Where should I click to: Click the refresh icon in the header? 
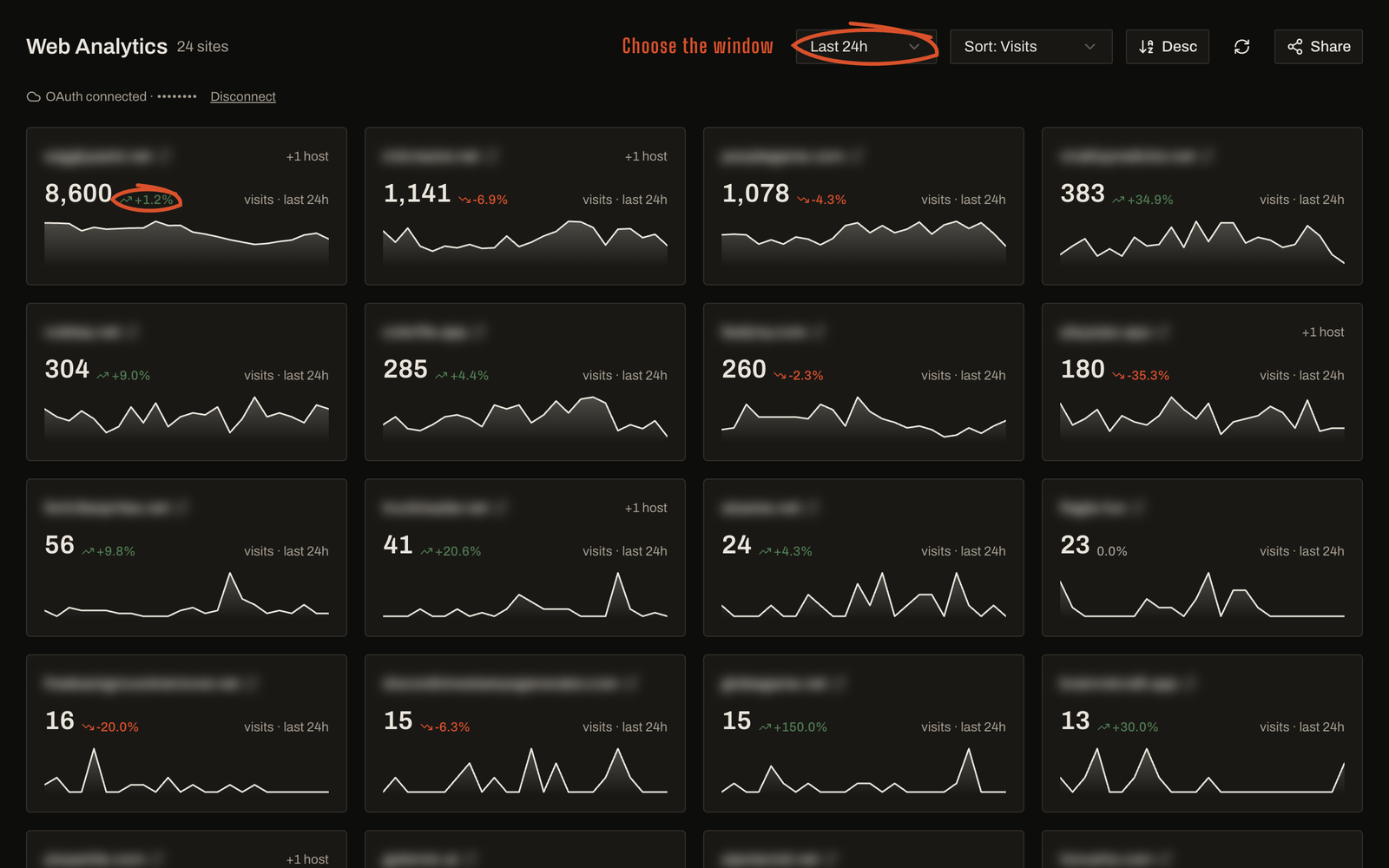1241,47
